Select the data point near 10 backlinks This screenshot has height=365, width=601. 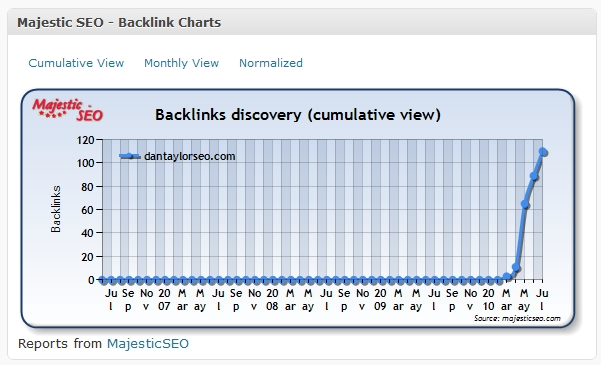516,268
